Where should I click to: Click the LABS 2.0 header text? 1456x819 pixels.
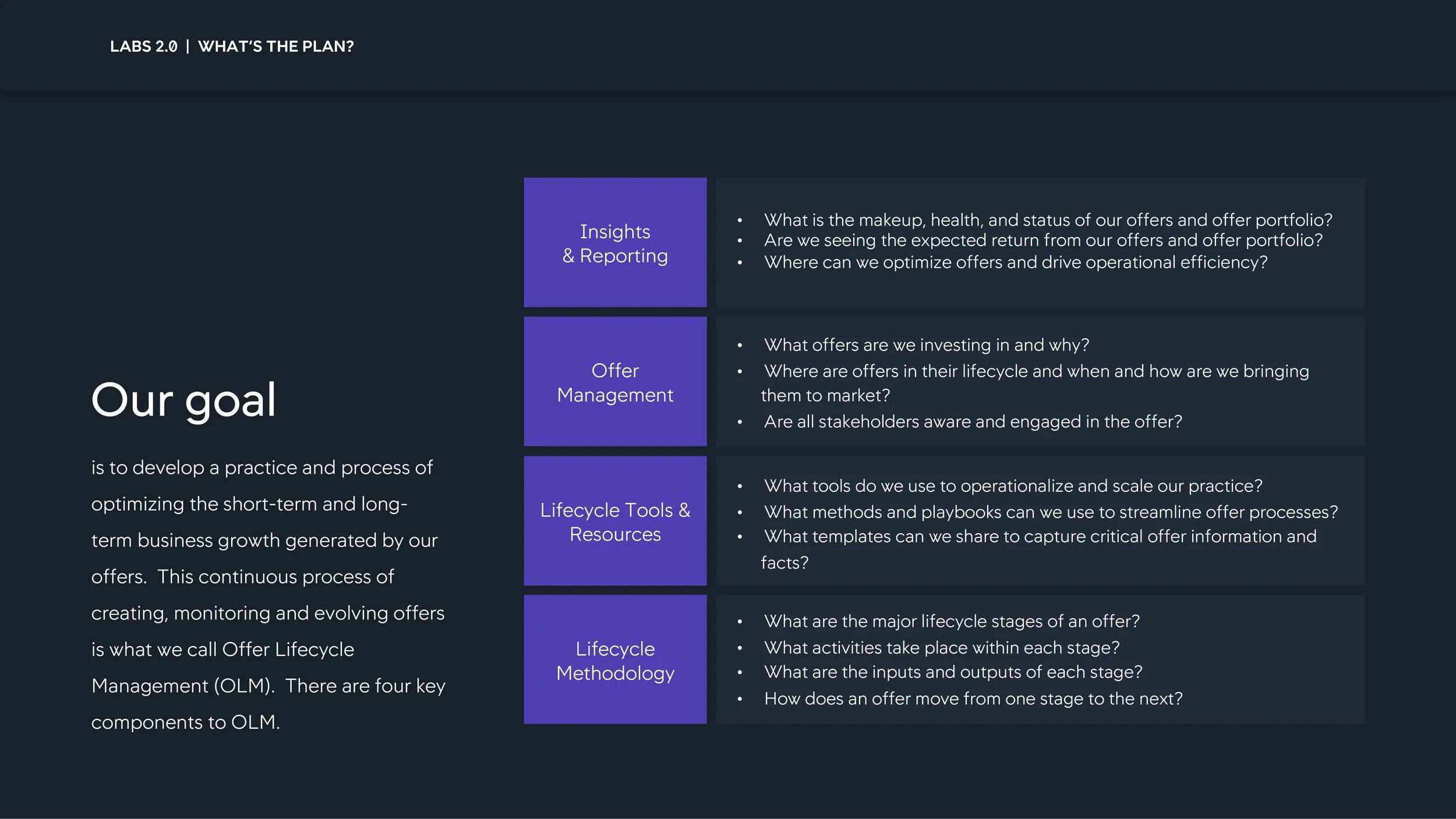click(x=143, y=47)
